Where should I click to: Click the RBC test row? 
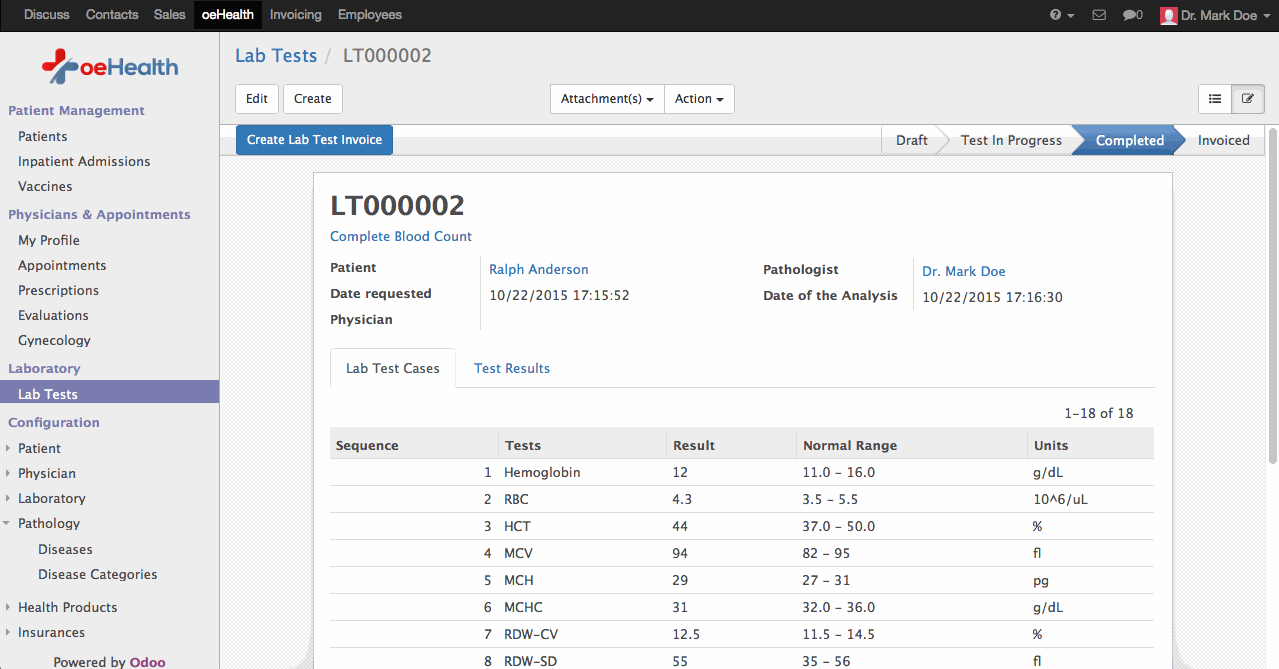(x=742, y=499)
